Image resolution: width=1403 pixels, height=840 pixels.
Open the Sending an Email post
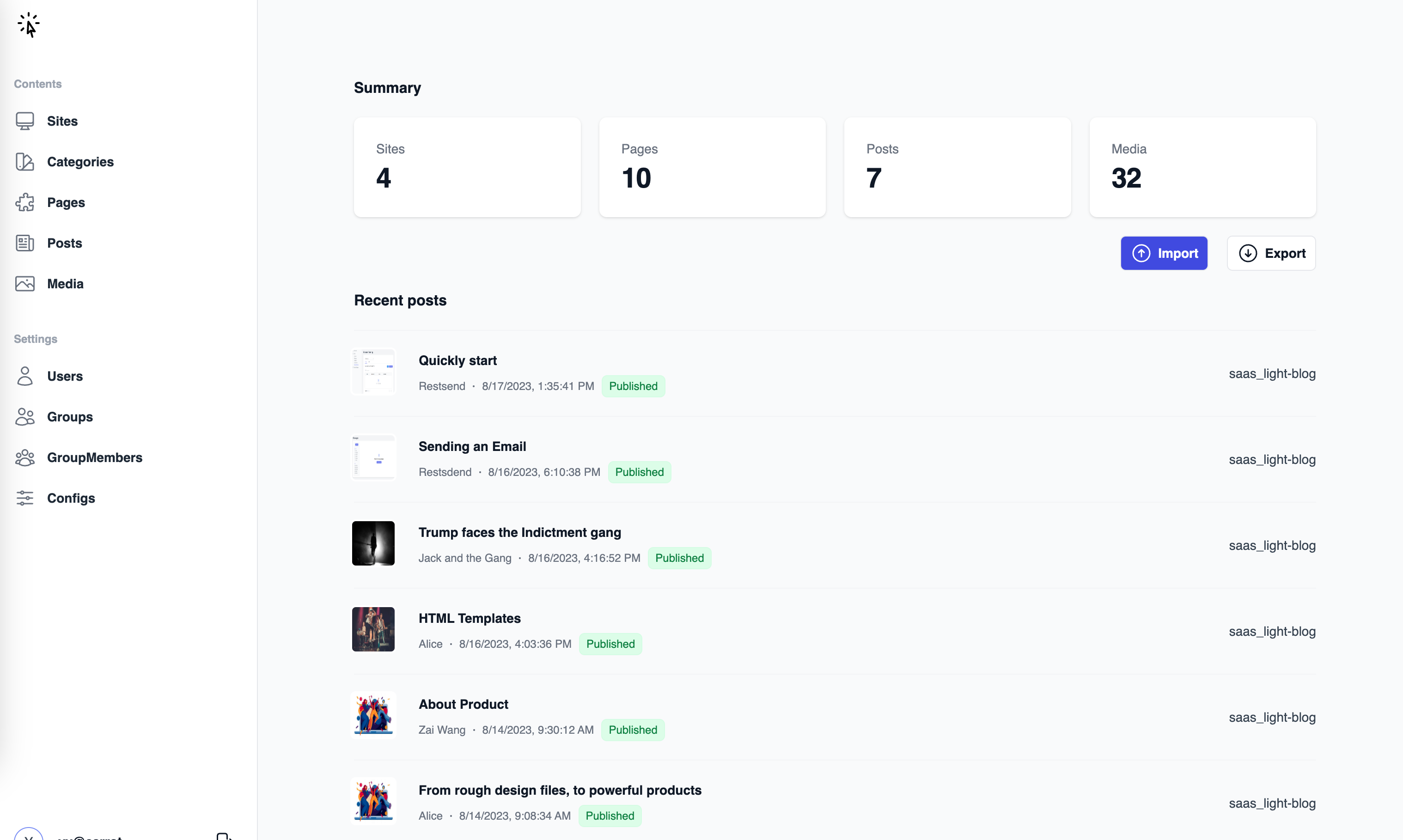tap(472, 447)
